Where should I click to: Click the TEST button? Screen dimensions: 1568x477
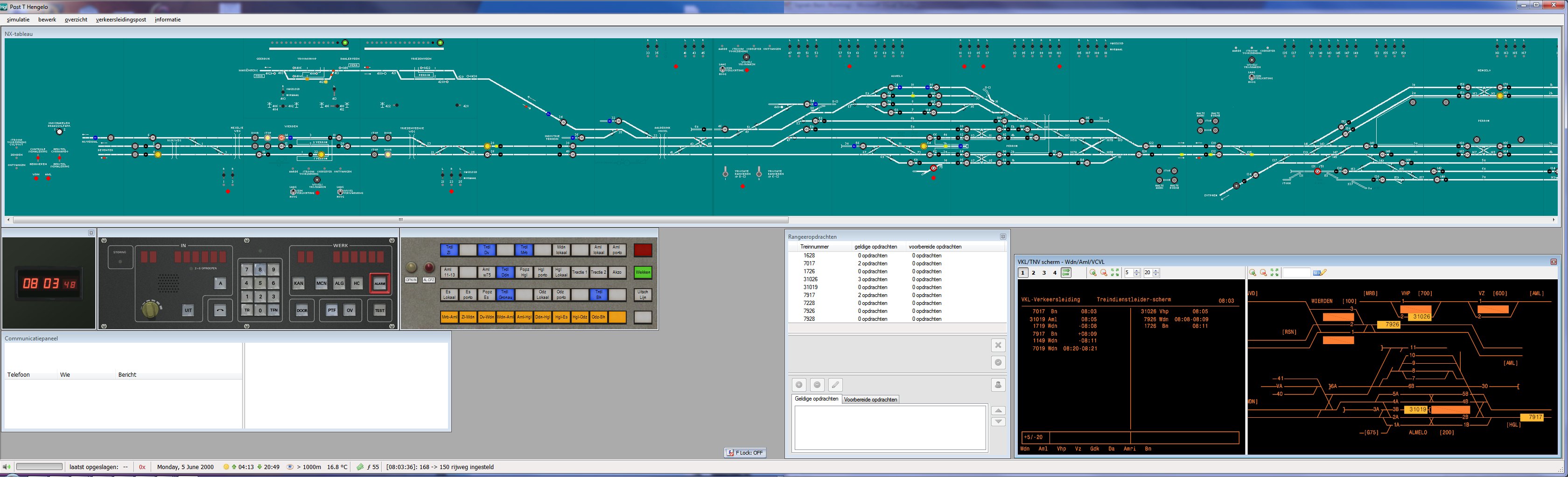pos(380,310)
